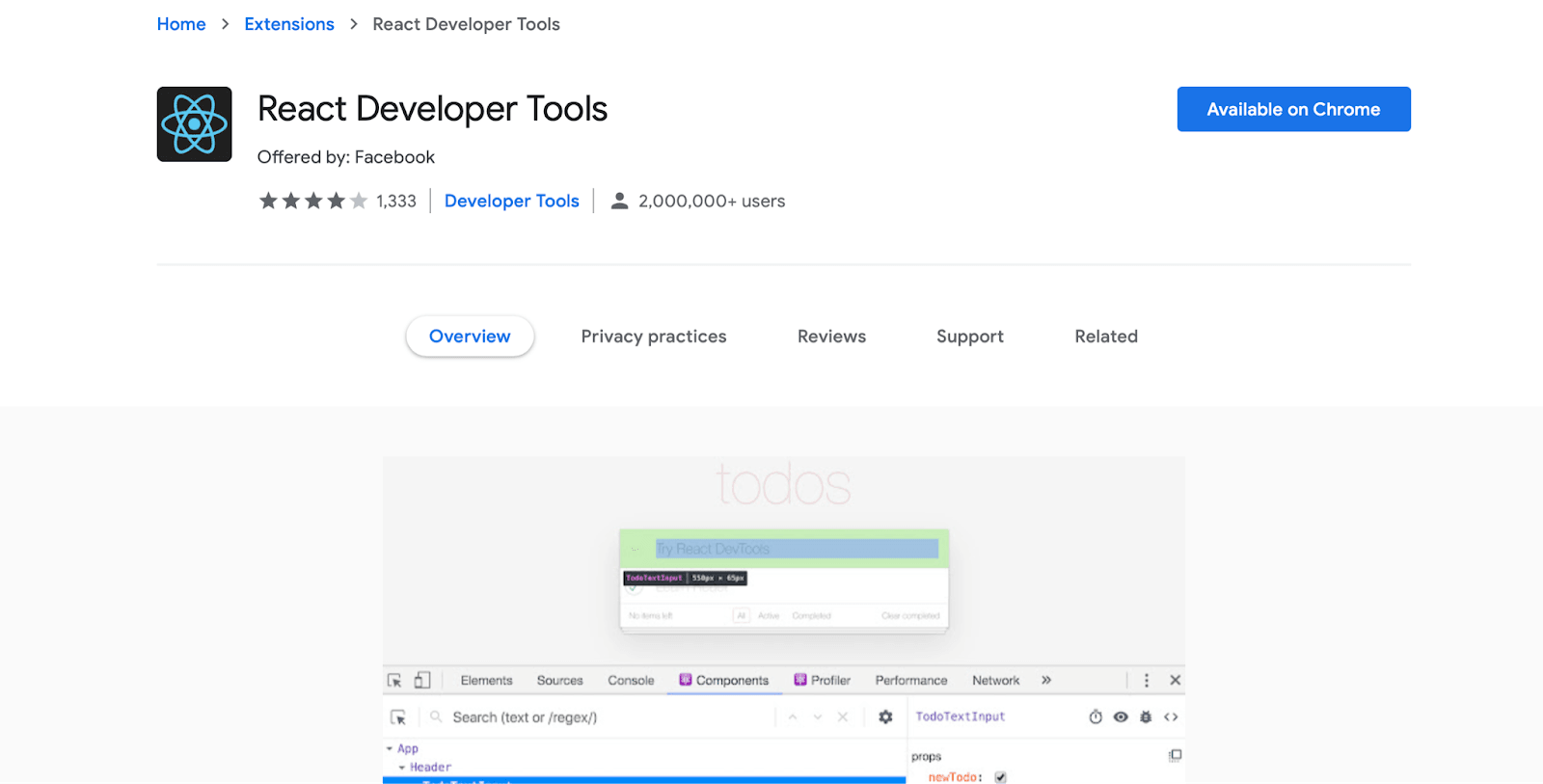The height and width of the screenshot is (784, 1543).
Task: Click the React Developer Tools title heading
Action: coord(432,109)
